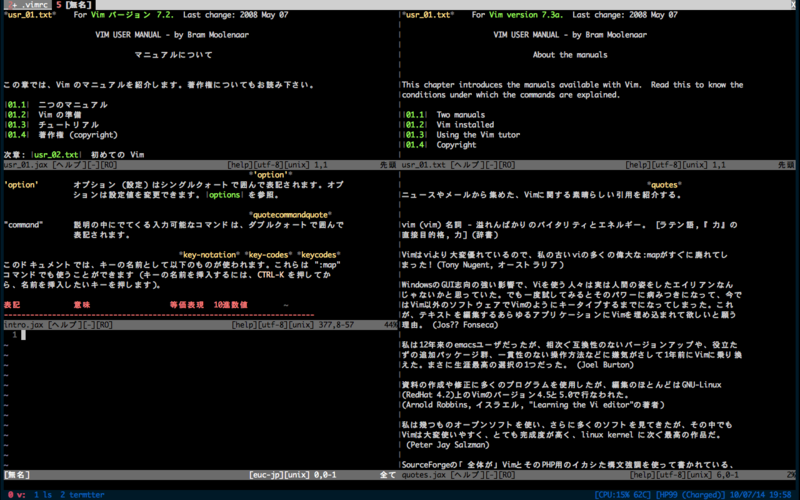Viewport: 800px width, 500px height.
Task: Click the 意味 column header
Action: 82,305
